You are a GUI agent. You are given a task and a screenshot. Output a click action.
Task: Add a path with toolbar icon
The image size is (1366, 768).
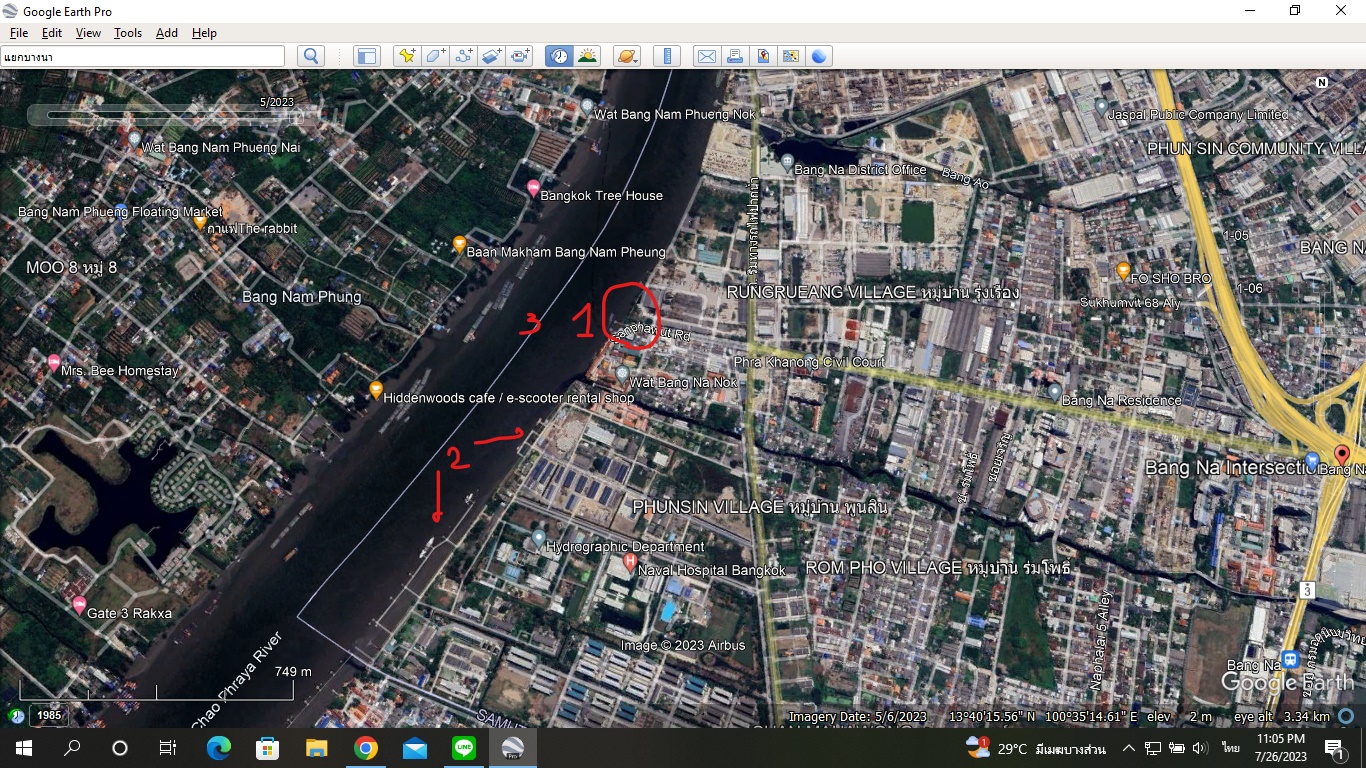(x=463, y=57)
